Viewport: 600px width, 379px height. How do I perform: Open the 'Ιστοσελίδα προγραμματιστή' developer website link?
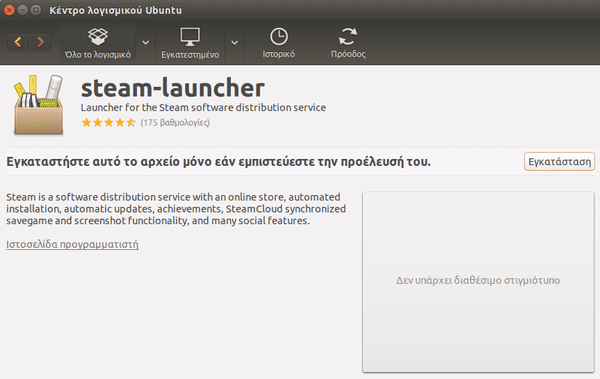(72, 244)
